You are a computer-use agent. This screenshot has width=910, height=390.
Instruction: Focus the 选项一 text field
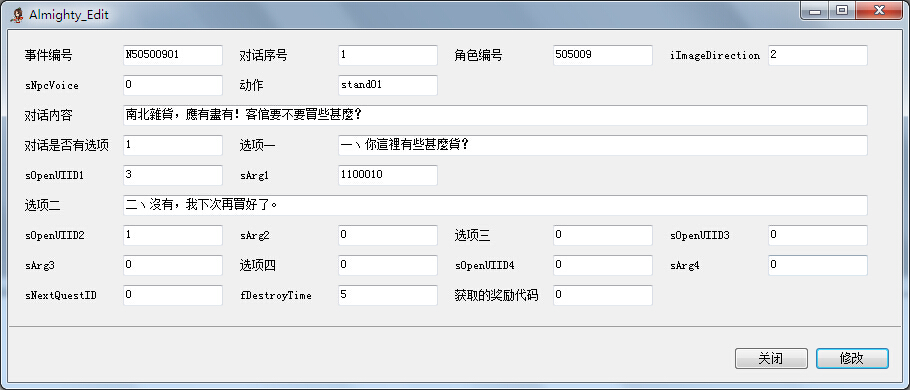602,145
